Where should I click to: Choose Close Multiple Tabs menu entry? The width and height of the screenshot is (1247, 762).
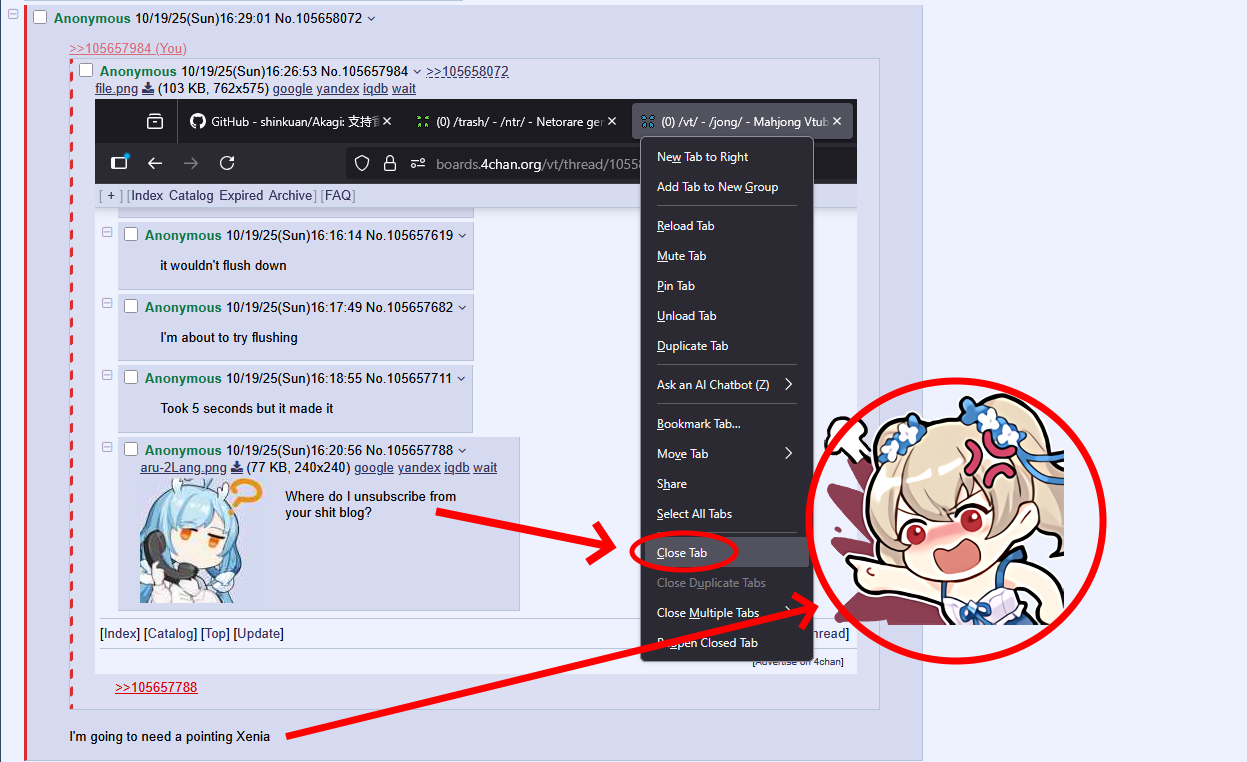[726, 613]
